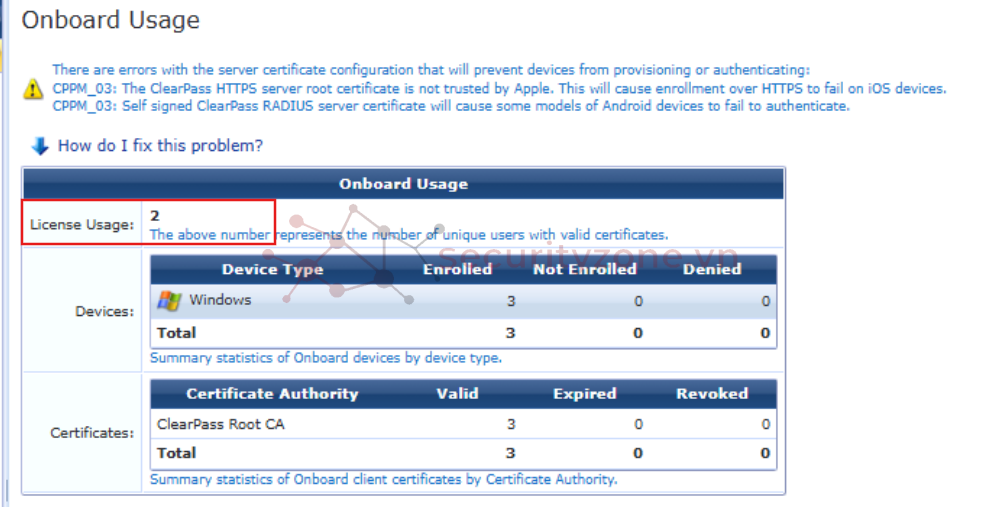This screenshot has height=507, width=1000.
Task: Select the Revoked column header
Action: click(711, 393)
